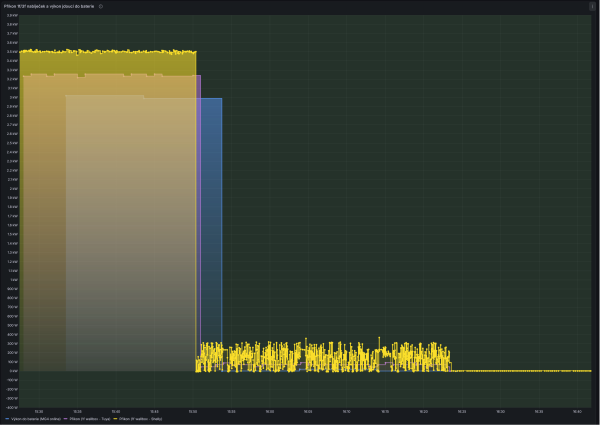Image resolution: width=600 pixels, height=425 pixels.
Task: Click the 16:25 tick on time axis
Action: (x=462, y=412)
